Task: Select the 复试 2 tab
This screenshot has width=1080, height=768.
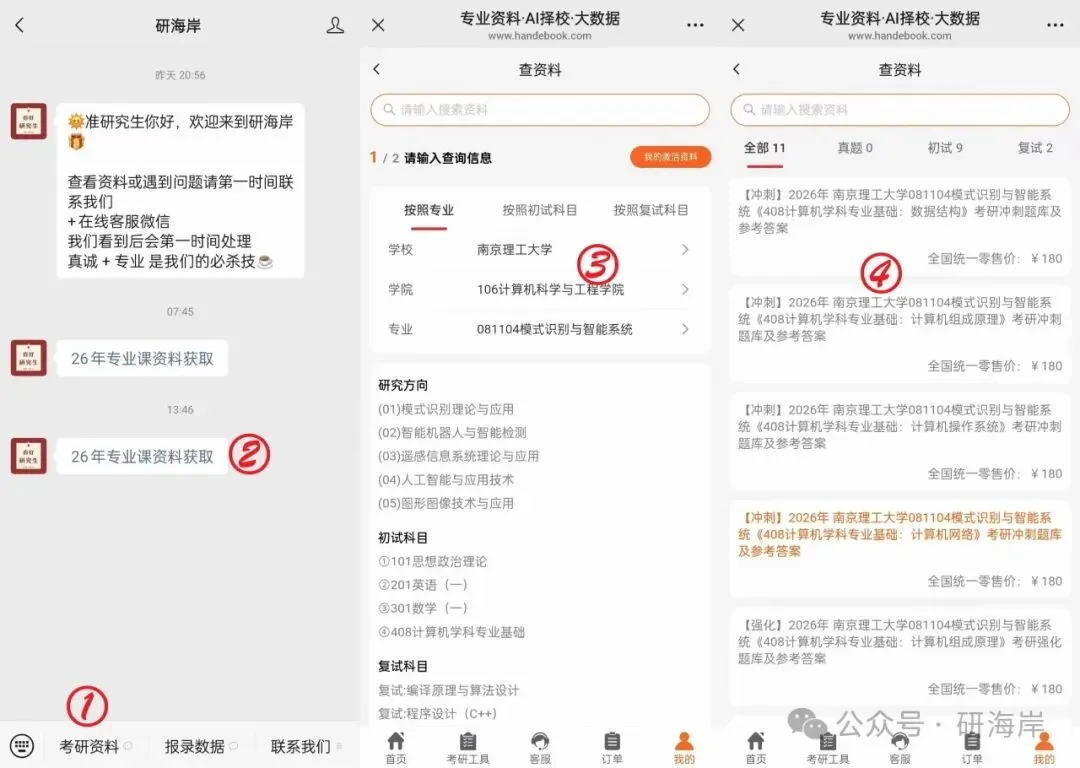Action: (x=1035, y=148)
